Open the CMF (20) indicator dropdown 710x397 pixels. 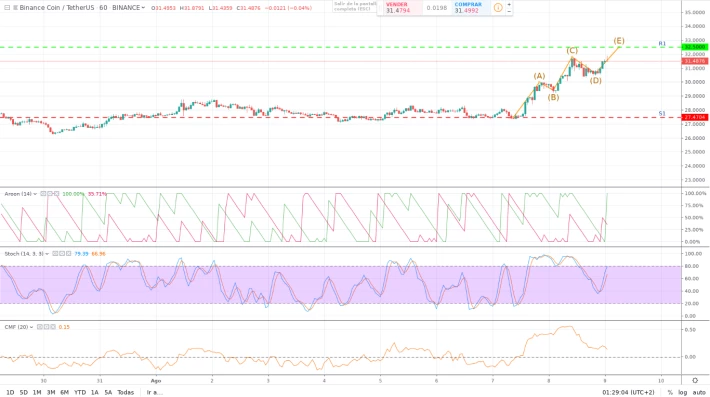tap(31, 327)
